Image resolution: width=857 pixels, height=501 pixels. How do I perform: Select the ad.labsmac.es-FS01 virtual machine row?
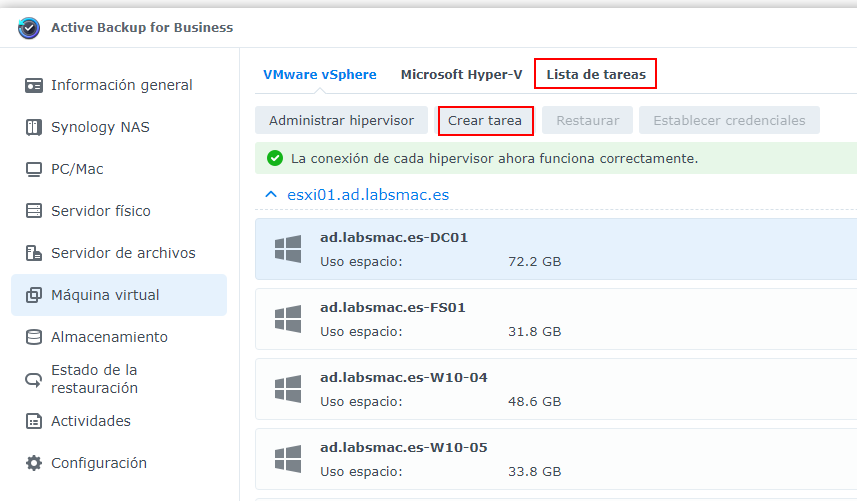pyautogui.click(x=555, y=319)
